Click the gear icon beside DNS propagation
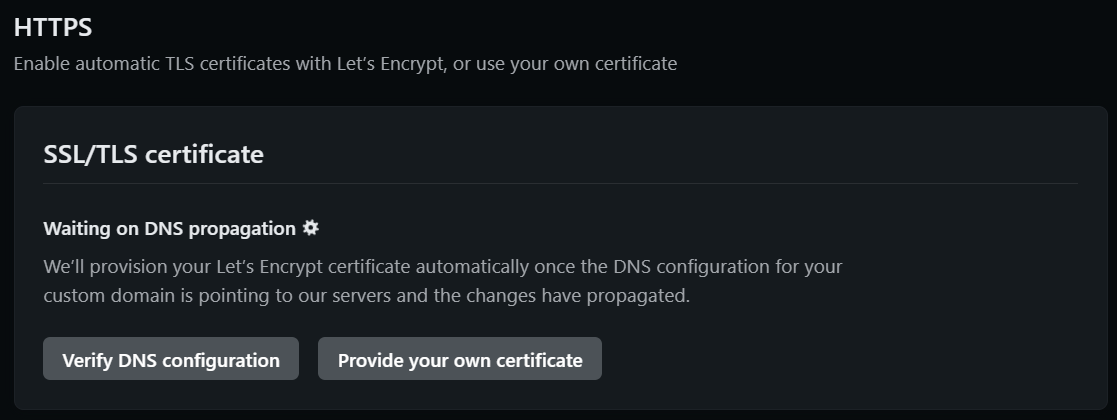This screenshot has width=1117, height=420. pos(311,228)
